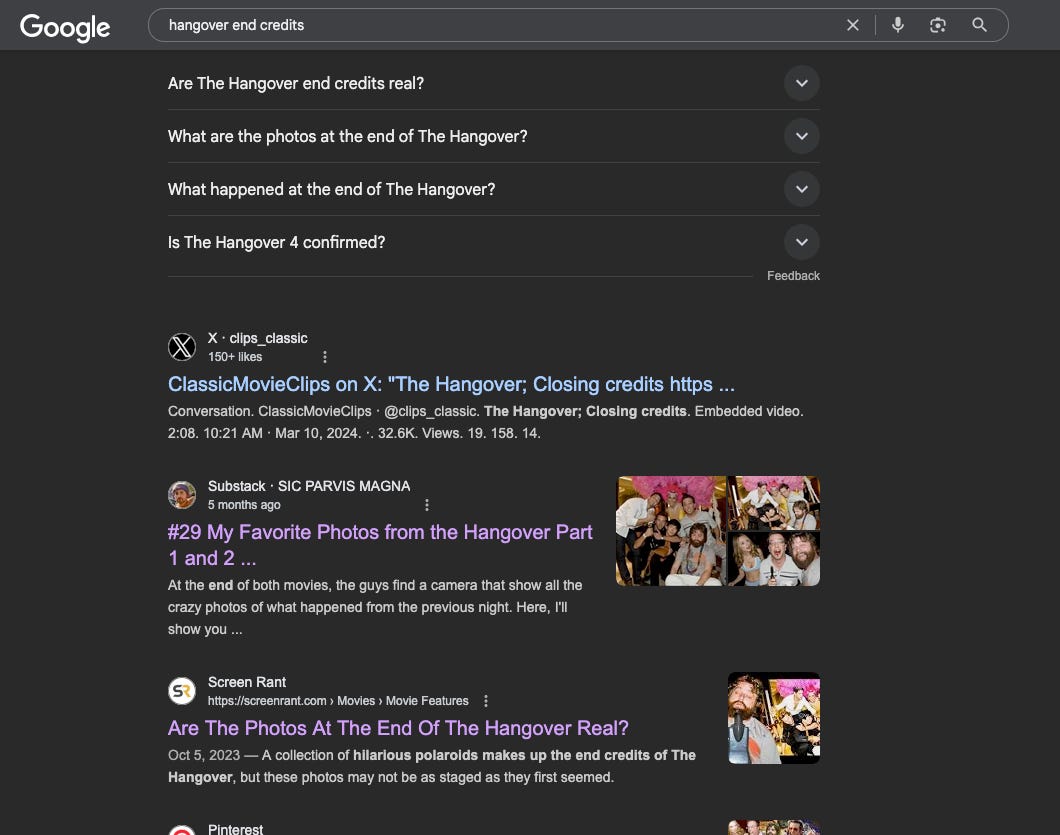Click the "150+ likes" text
The height and width of the screenshot is (835, 1060).
pyautogui.click(x=235, y=356)
